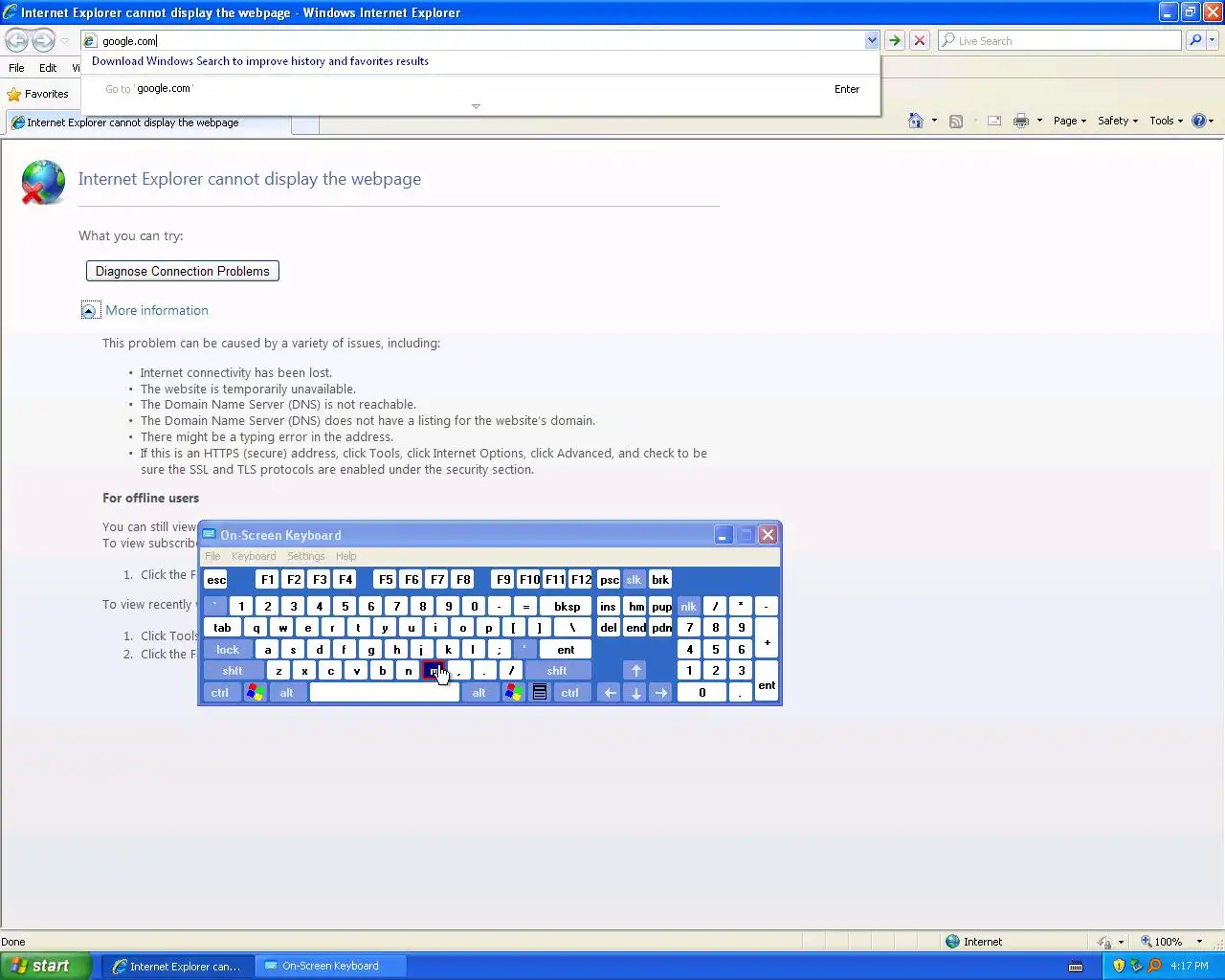The image size is (1225, 980).
Task: Select the Go to google.com suggestion
Action: (x=480, y=88)
